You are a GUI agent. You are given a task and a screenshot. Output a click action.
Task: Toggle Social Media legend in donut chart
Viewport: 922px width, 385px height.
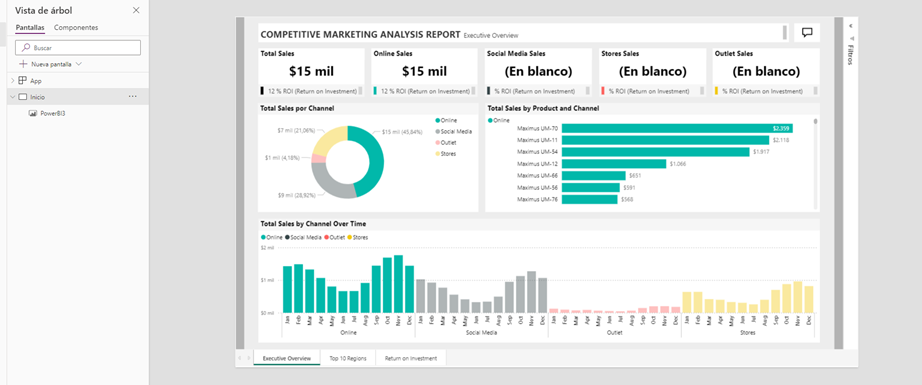pos(454,131)
